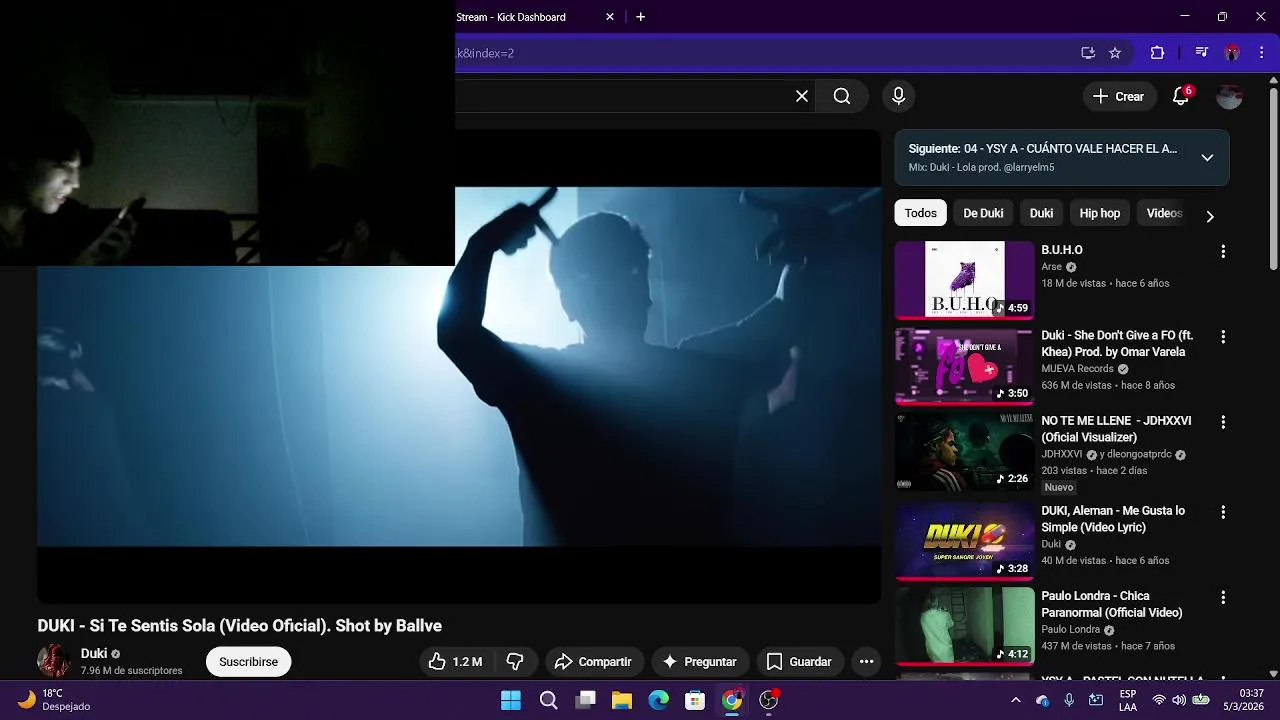This screenshot has width=1280, height=720.
Task: Bookmark this page with the star
Action: (1115, 53)
